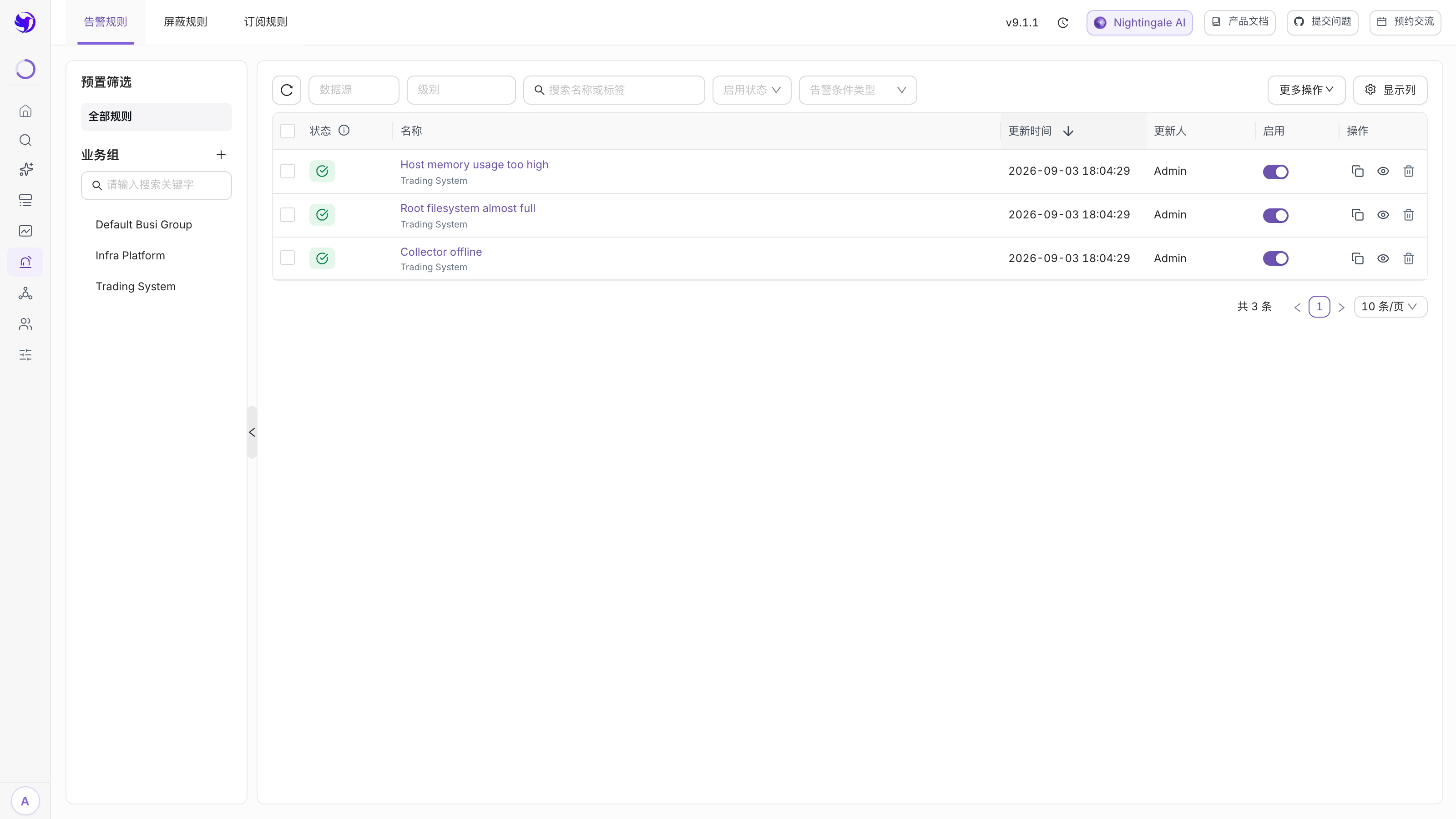Delete the Collector offline rule
This screenshot has width=1456, height=819.
(1409, 258)
